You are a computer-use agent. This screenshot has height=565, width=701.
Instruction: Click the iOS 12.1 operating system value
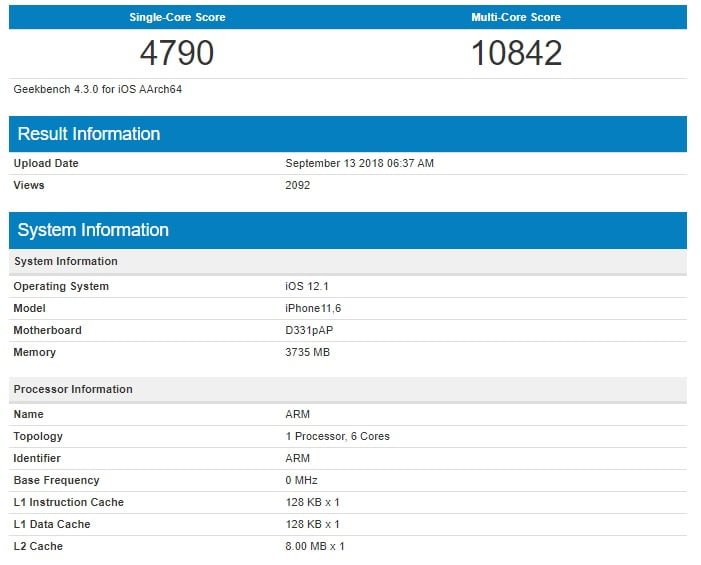pyautogui.click(x=307, y=286)
